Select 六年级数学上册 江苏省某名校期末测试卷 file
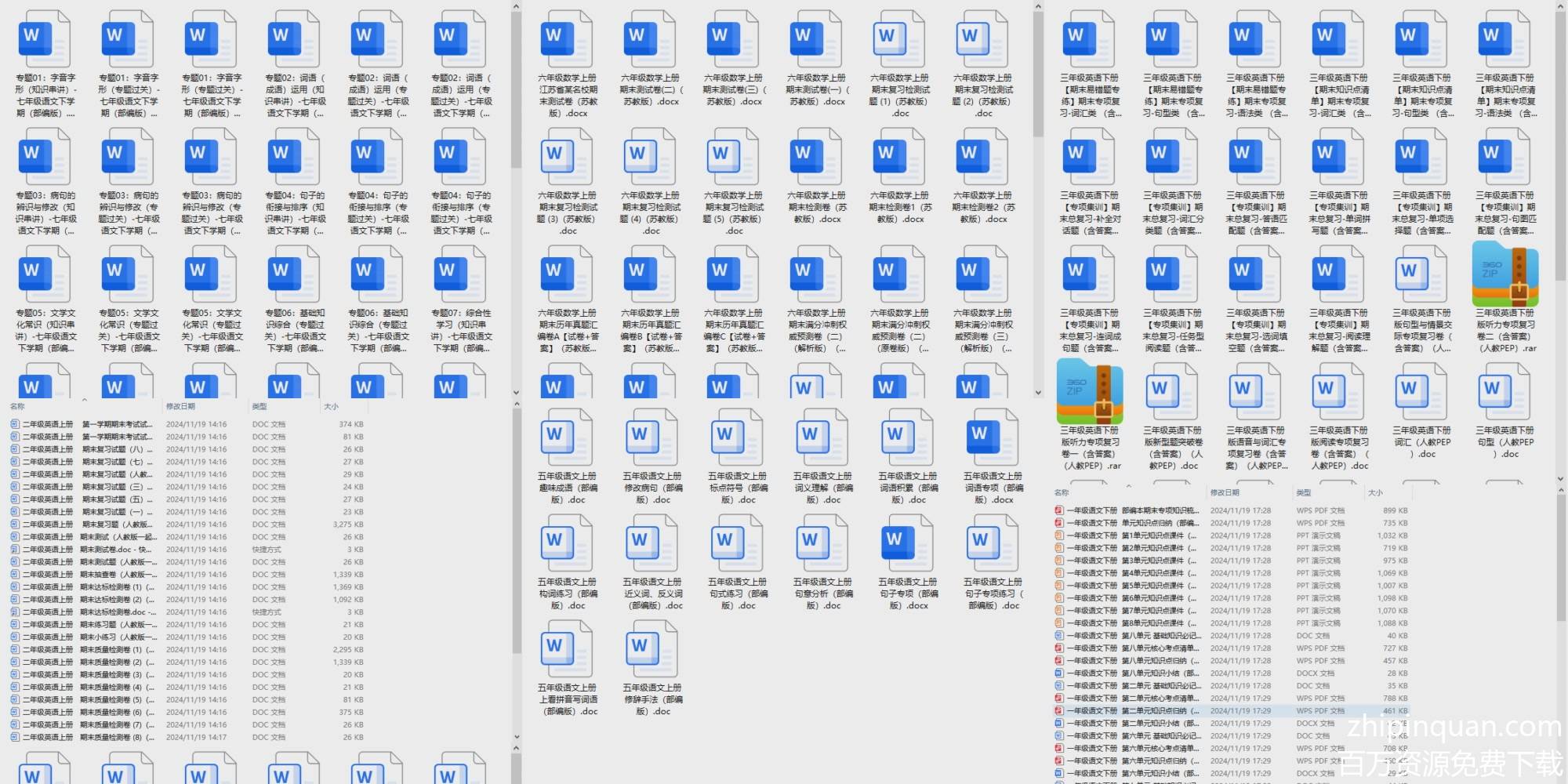Viewport: 1568px width, 784px height. [x=568, y=41]
